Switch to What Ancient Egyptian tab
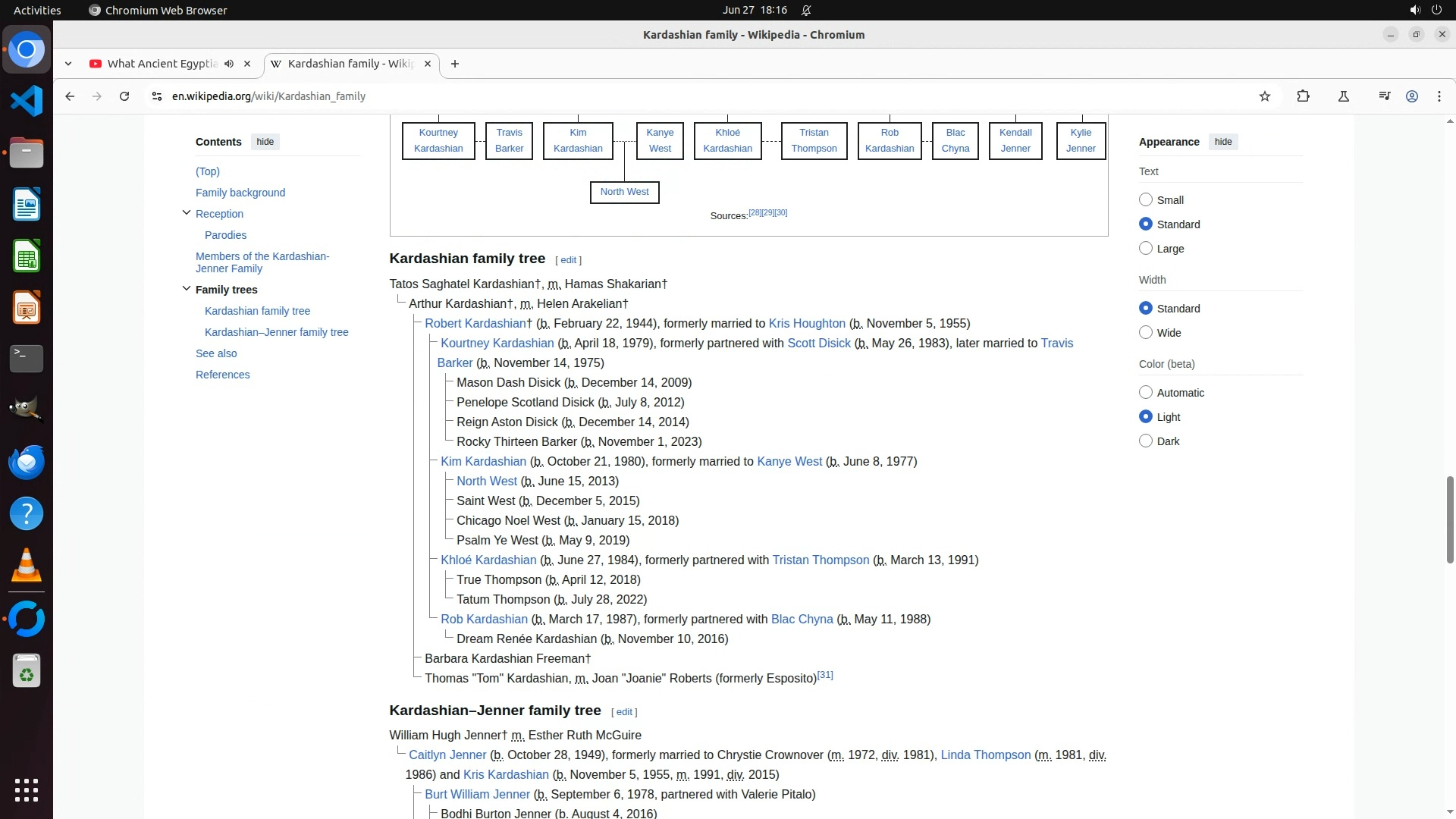Screen dimensions: 1456x819 point(162,64)
